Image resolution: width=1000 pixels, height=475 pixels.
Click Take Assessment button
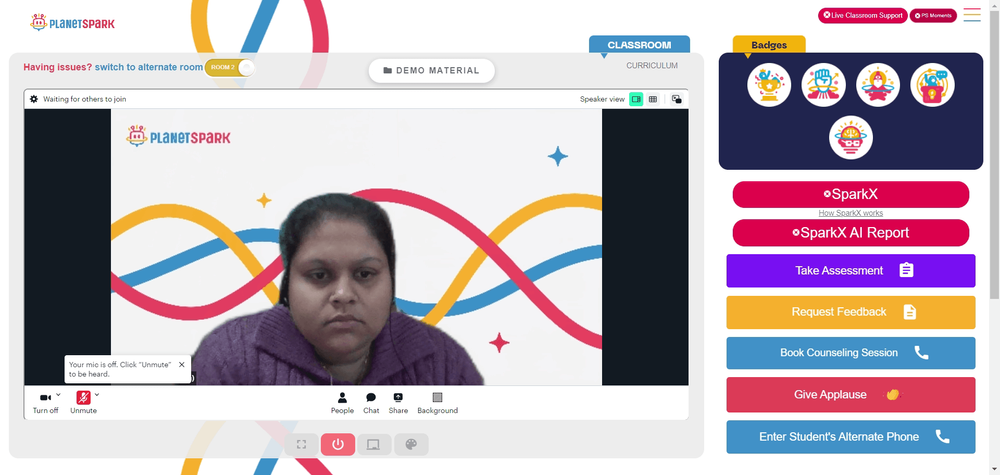[851, 270]
